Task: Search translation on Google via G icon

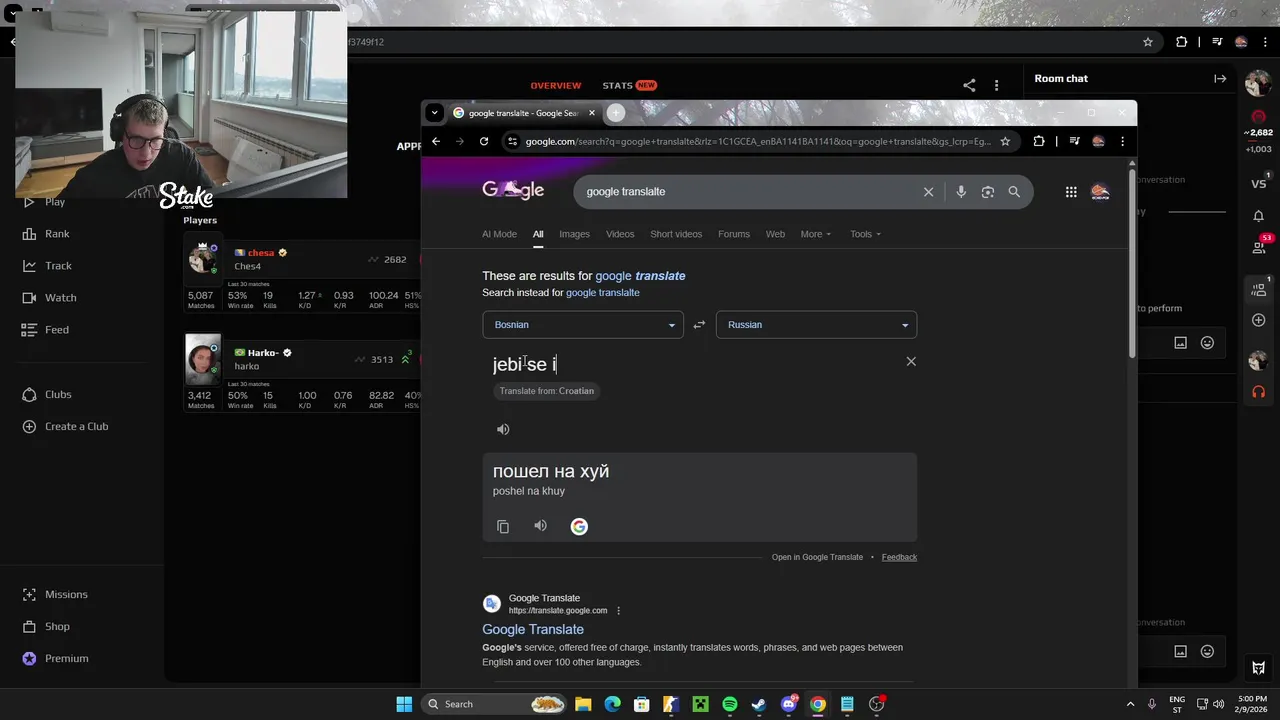Action: [x=579, y=526]
